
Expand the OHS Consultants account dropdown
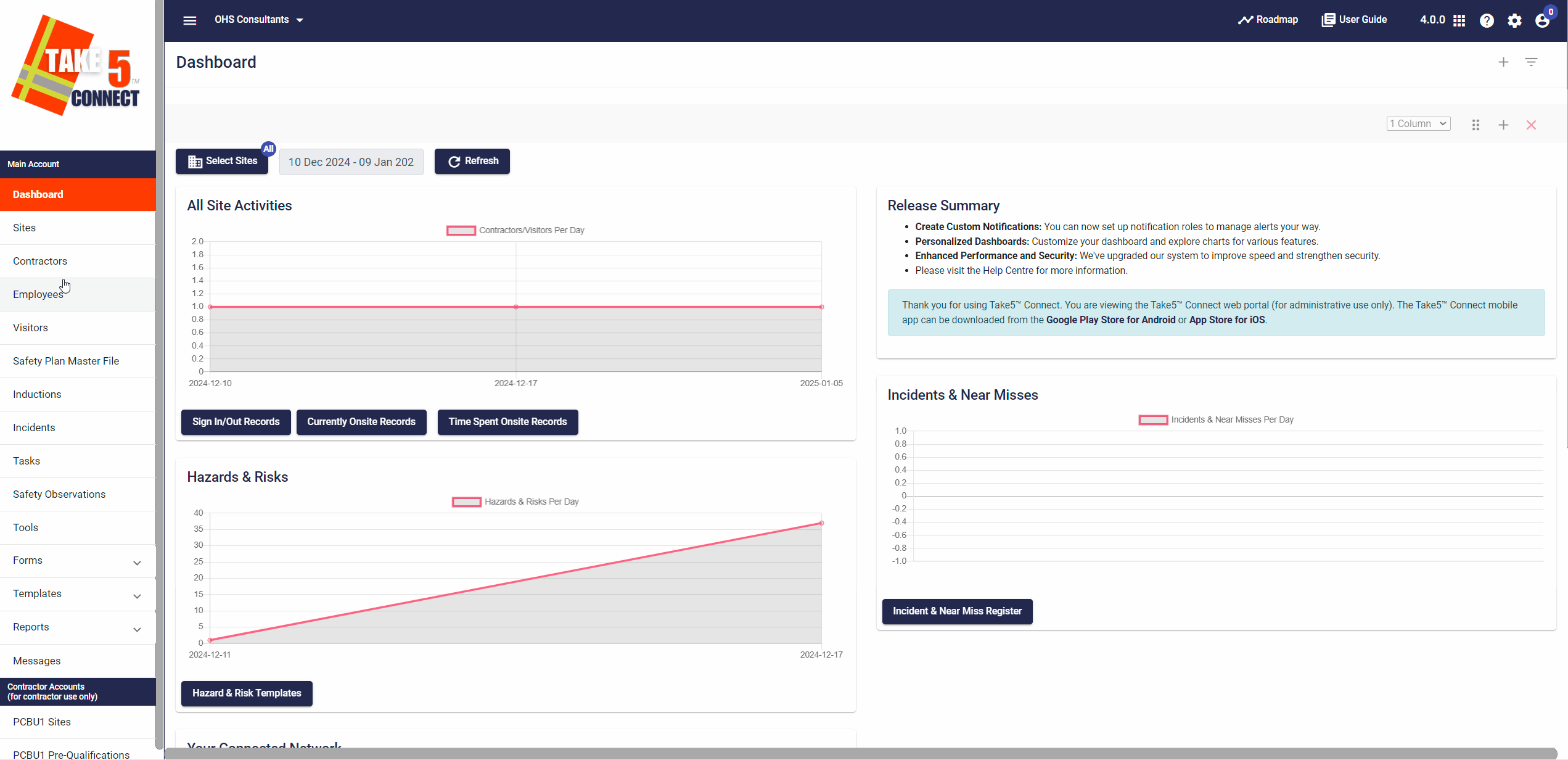259,20
